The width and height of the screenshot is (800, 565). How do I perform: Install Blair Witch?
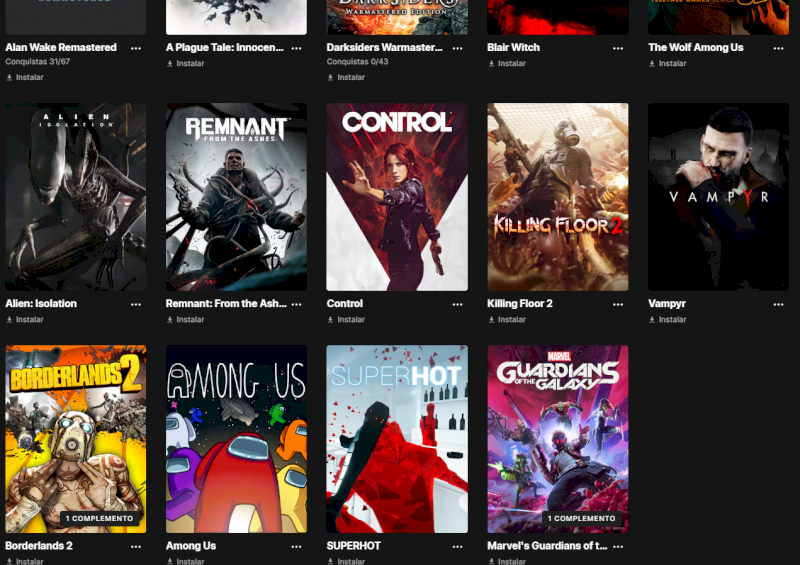coord(507,63)
